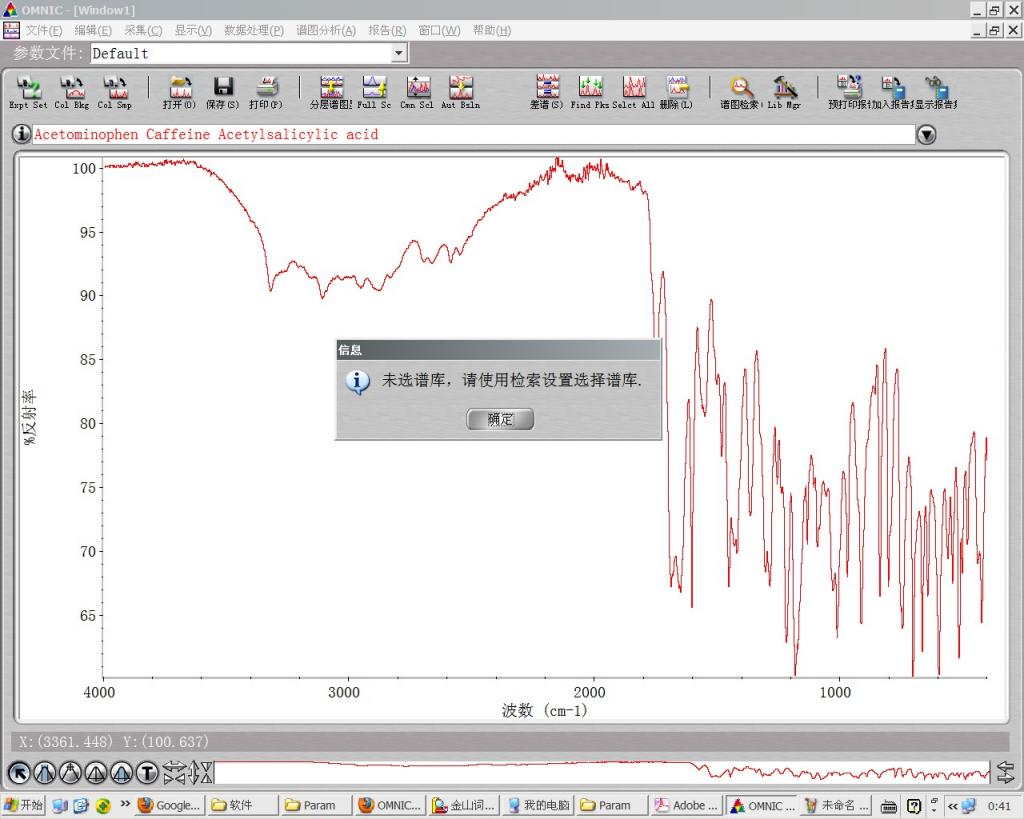Screen dimensions: 1024x819
Task: Confirm the dialog with 确定 button
Action: click(x=500, y=419)
